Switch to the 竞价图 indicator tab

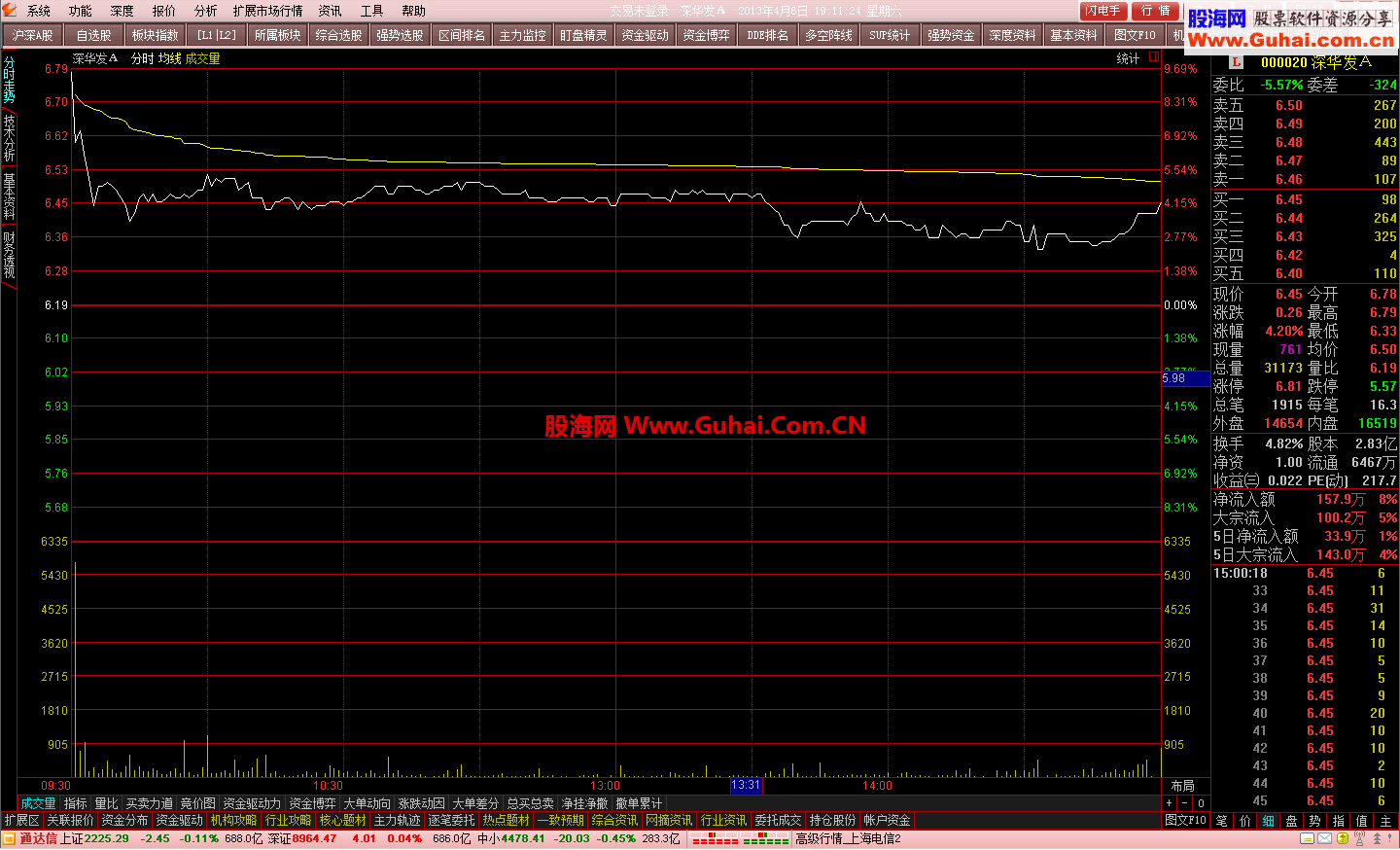(197, 803)
